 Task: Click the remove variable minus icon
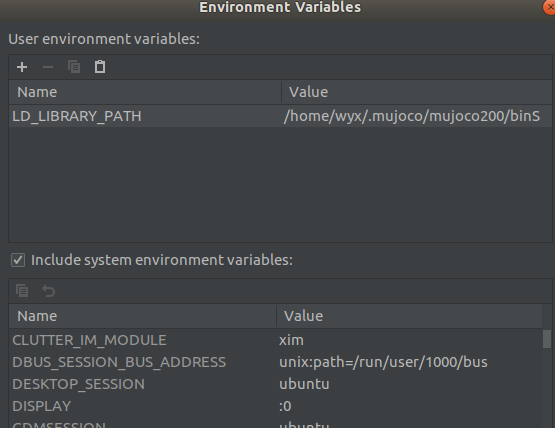[x=48, y=67]
